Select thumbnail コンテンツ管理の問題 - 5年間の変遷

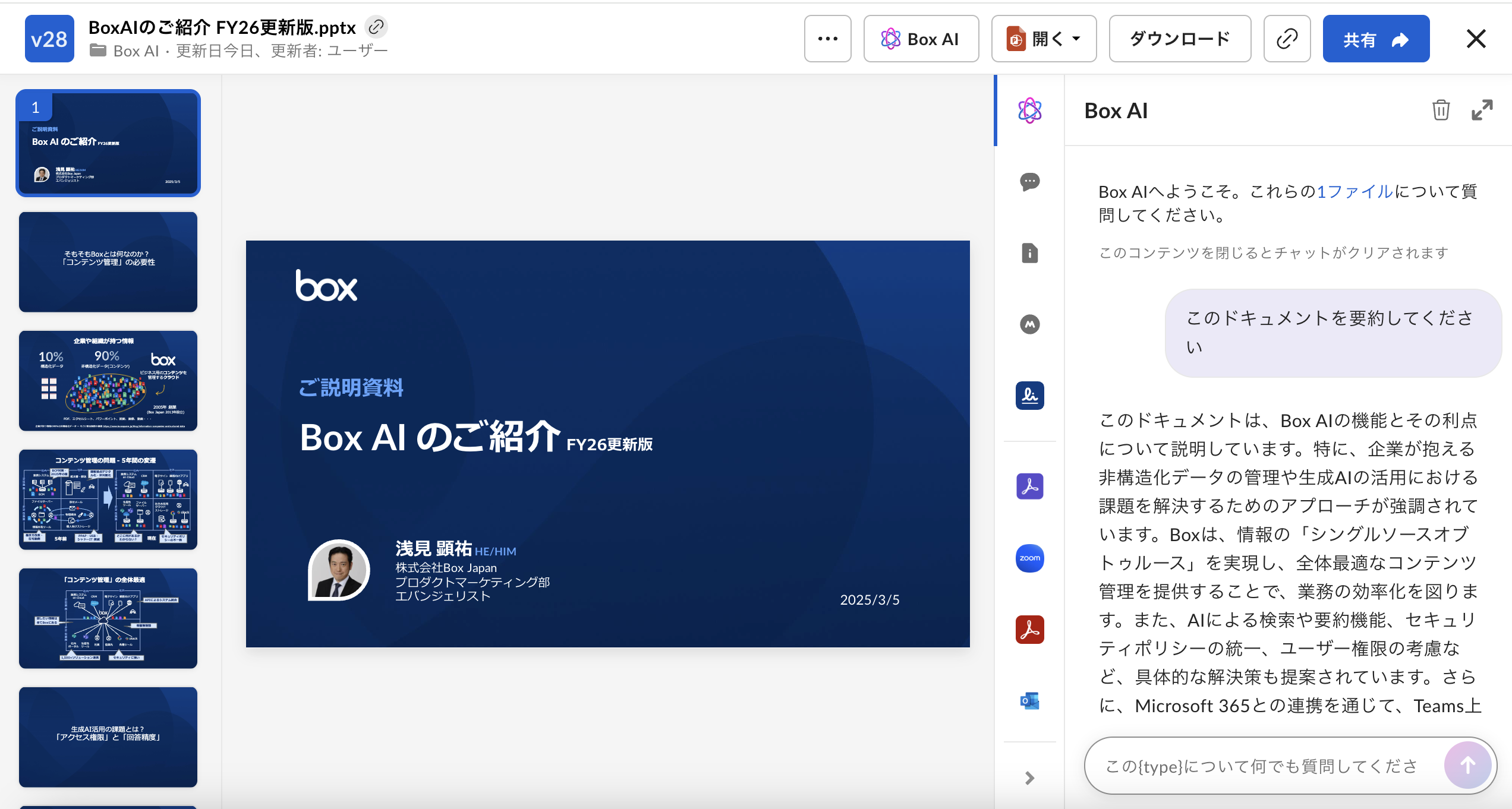coord(108,500)
